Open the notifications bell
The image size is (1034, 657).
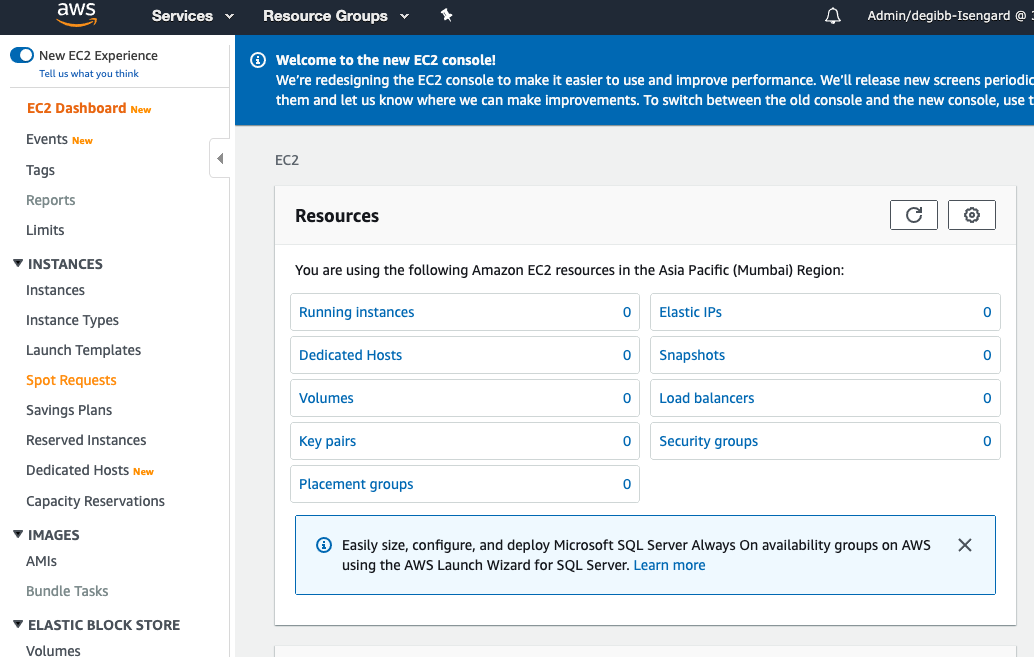[x=832, y=16]
